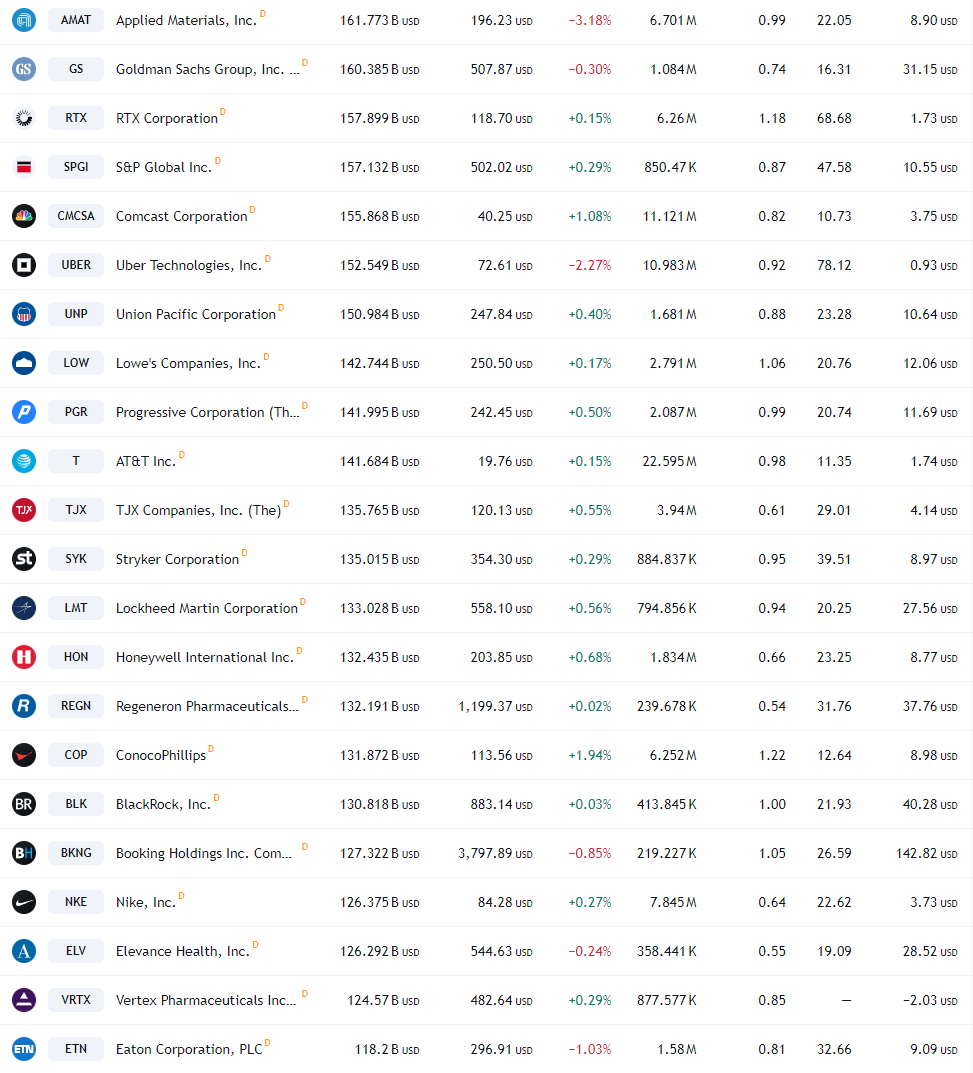Click the RTX Corporation logo icon
973x1073 pixels.
[x=24, y=118]
